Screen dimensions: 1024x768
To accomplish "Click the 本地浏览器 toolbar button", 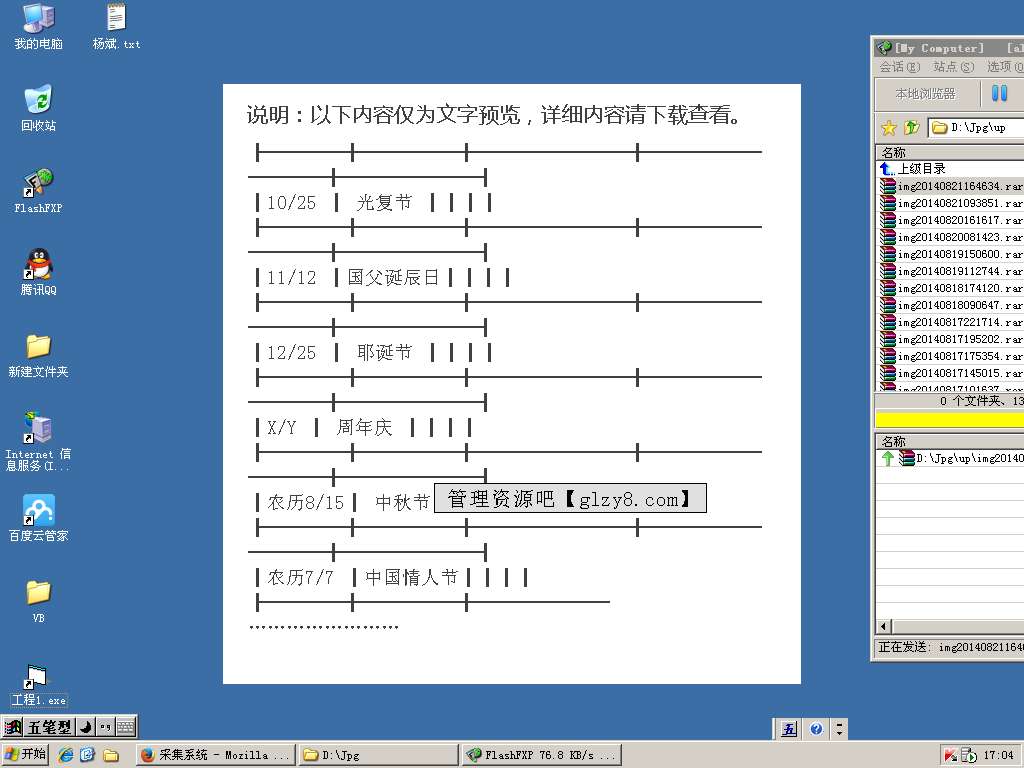I will tap(926, 93).
